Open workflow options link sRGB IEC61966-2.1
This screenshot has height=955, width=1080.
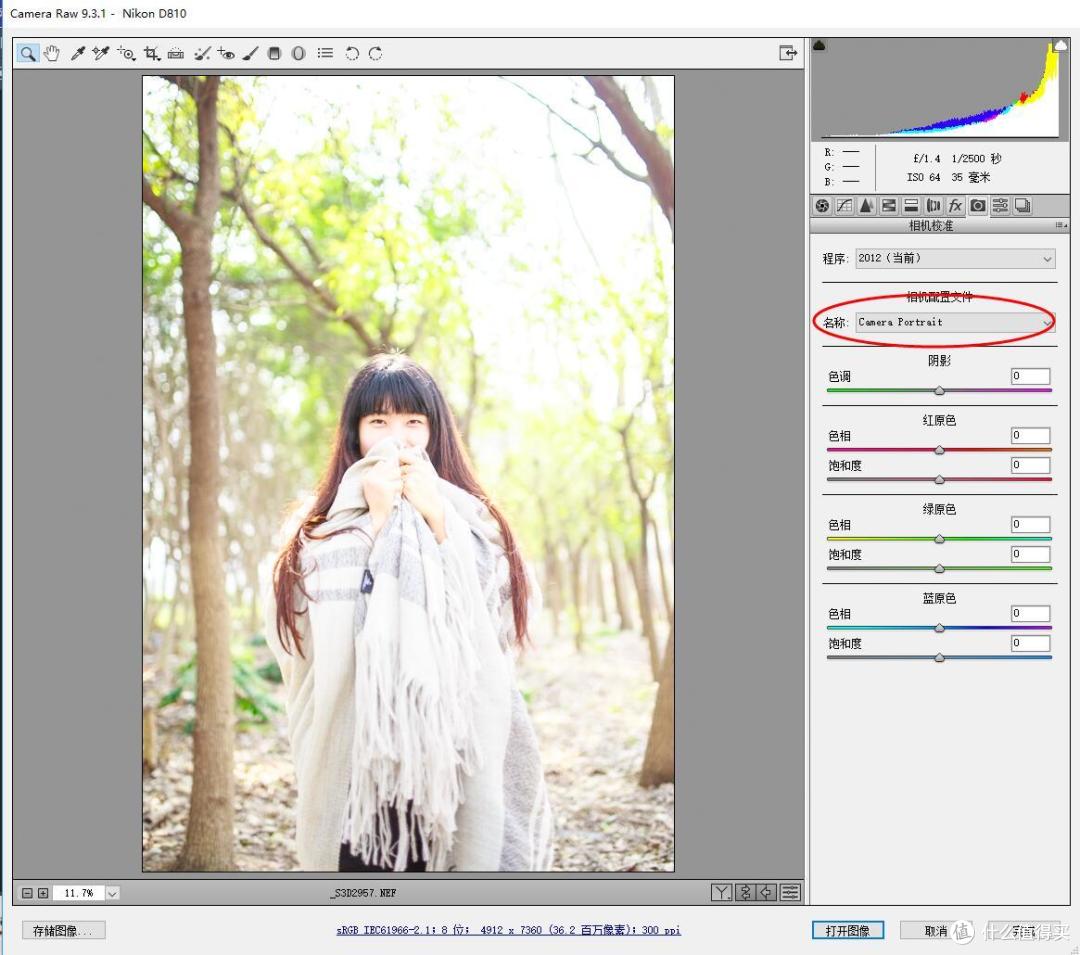(508, 930)
